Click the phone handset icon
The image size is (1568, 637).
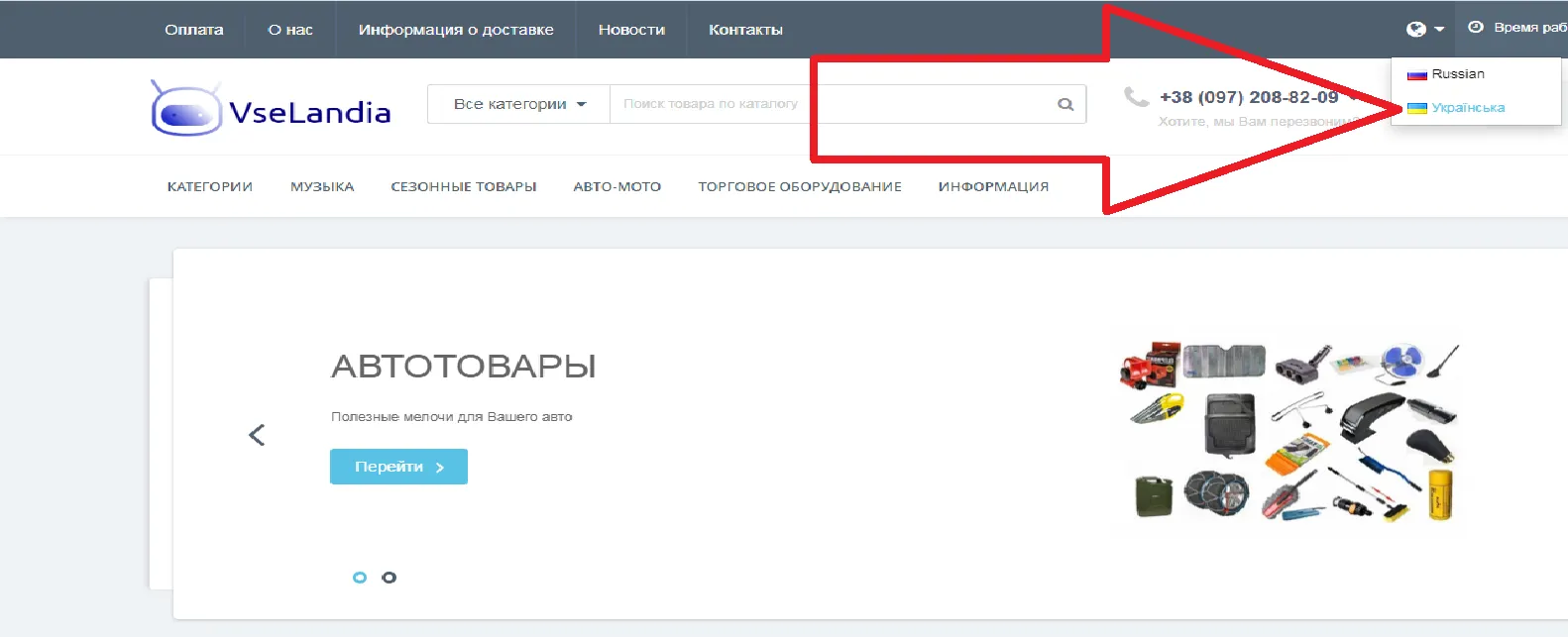(1136, 97)
